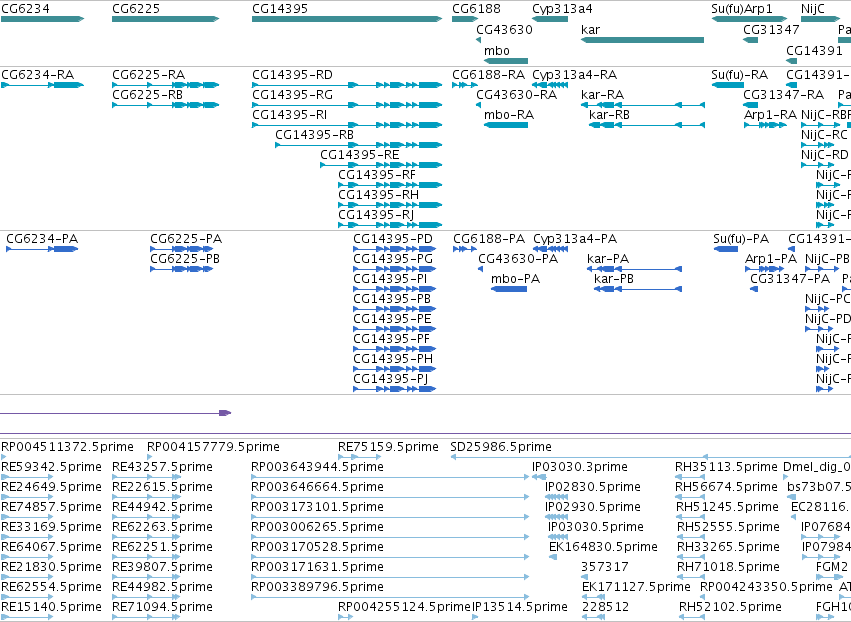The width and height of the screenshot is (851, 622).
Task: Click protein CG14395-PE
Action: click(392, 319)
